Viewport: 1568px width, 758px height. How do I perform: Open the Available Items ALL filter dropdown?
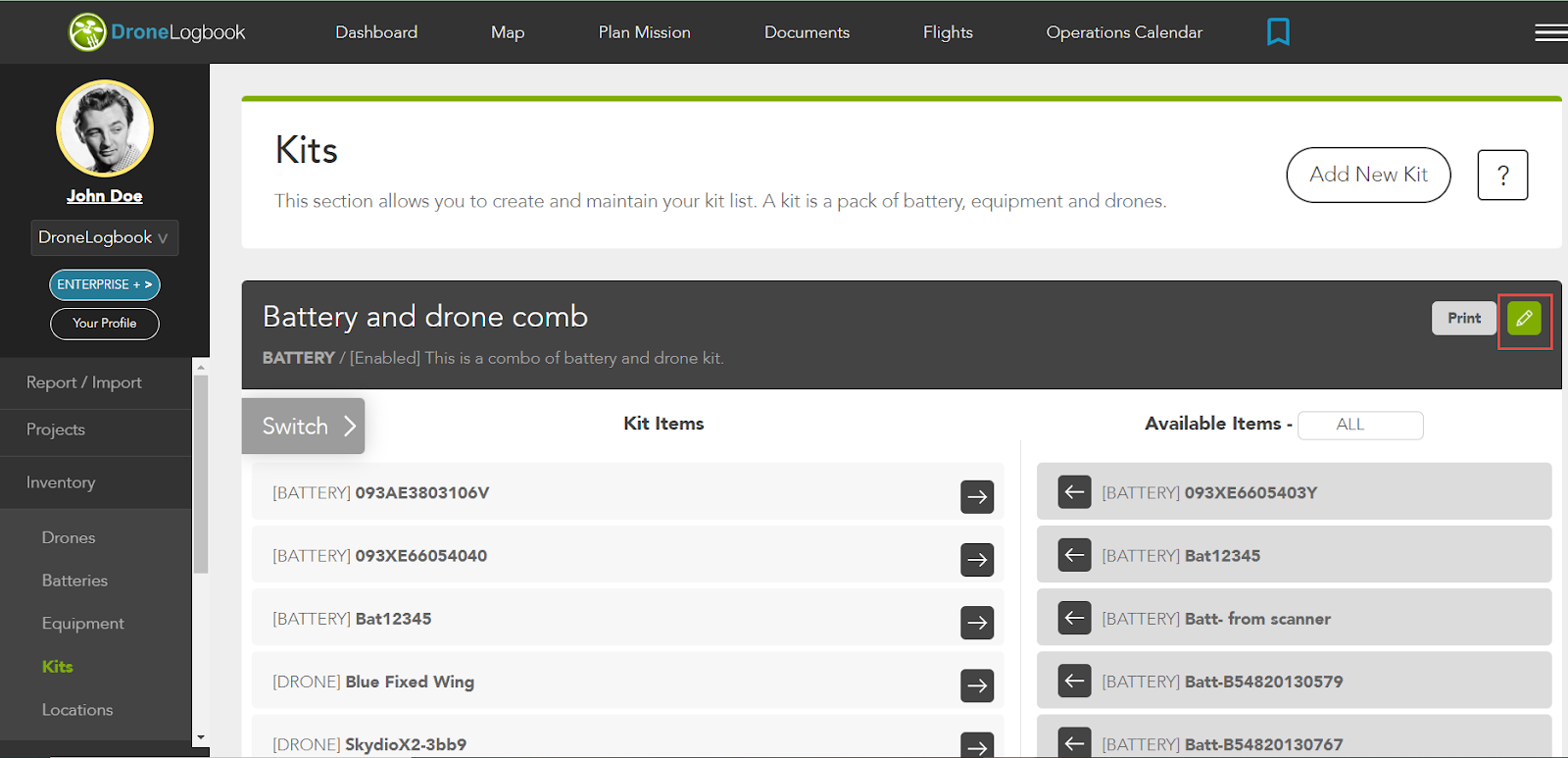point(1360,425)
